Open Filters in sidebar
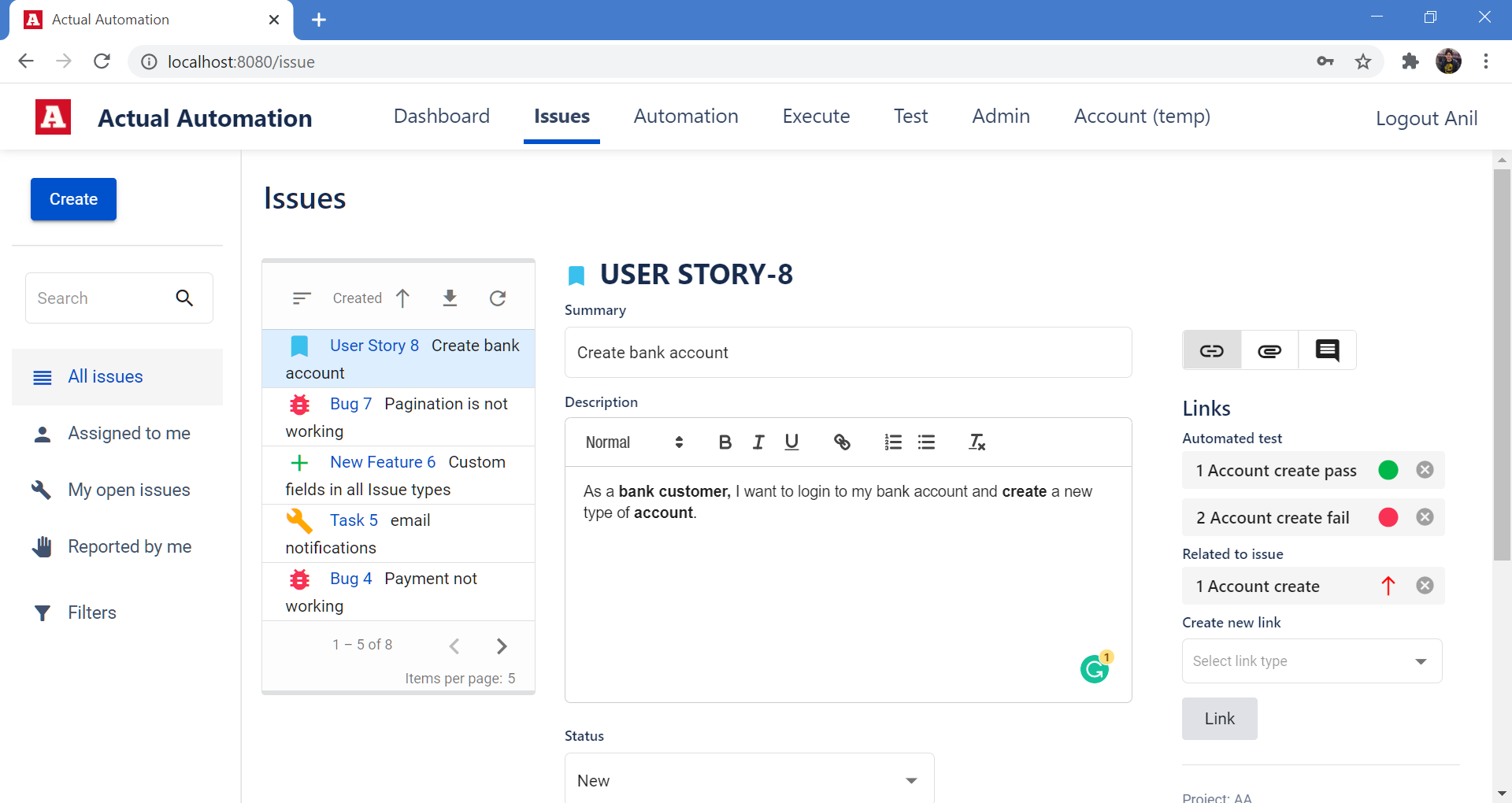The height and width of the screenshot is (803, 1512). click(x=117, y=612)
